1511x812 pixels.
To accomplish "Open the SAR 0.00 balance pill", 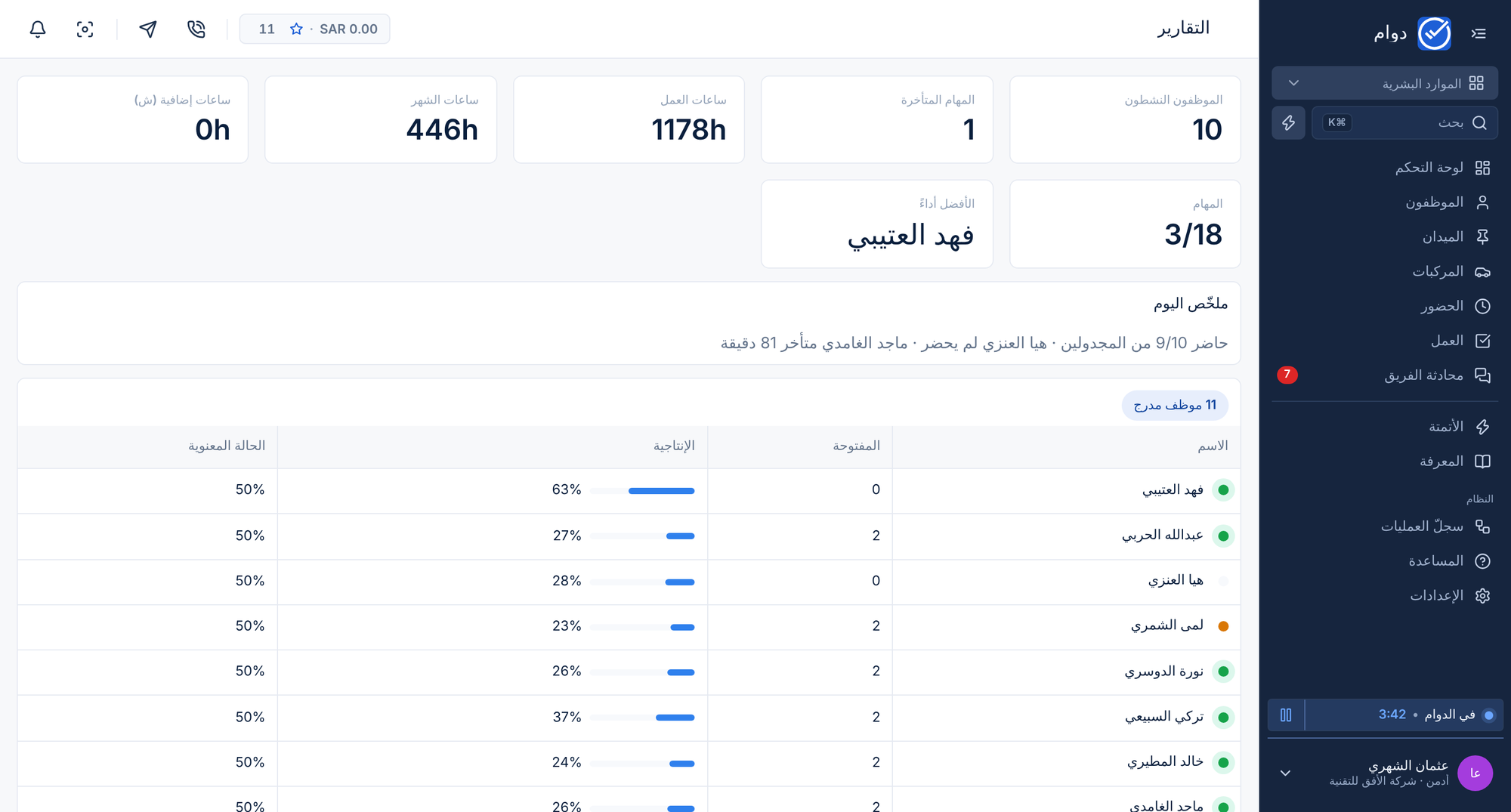I will click(x=315, y=29).
